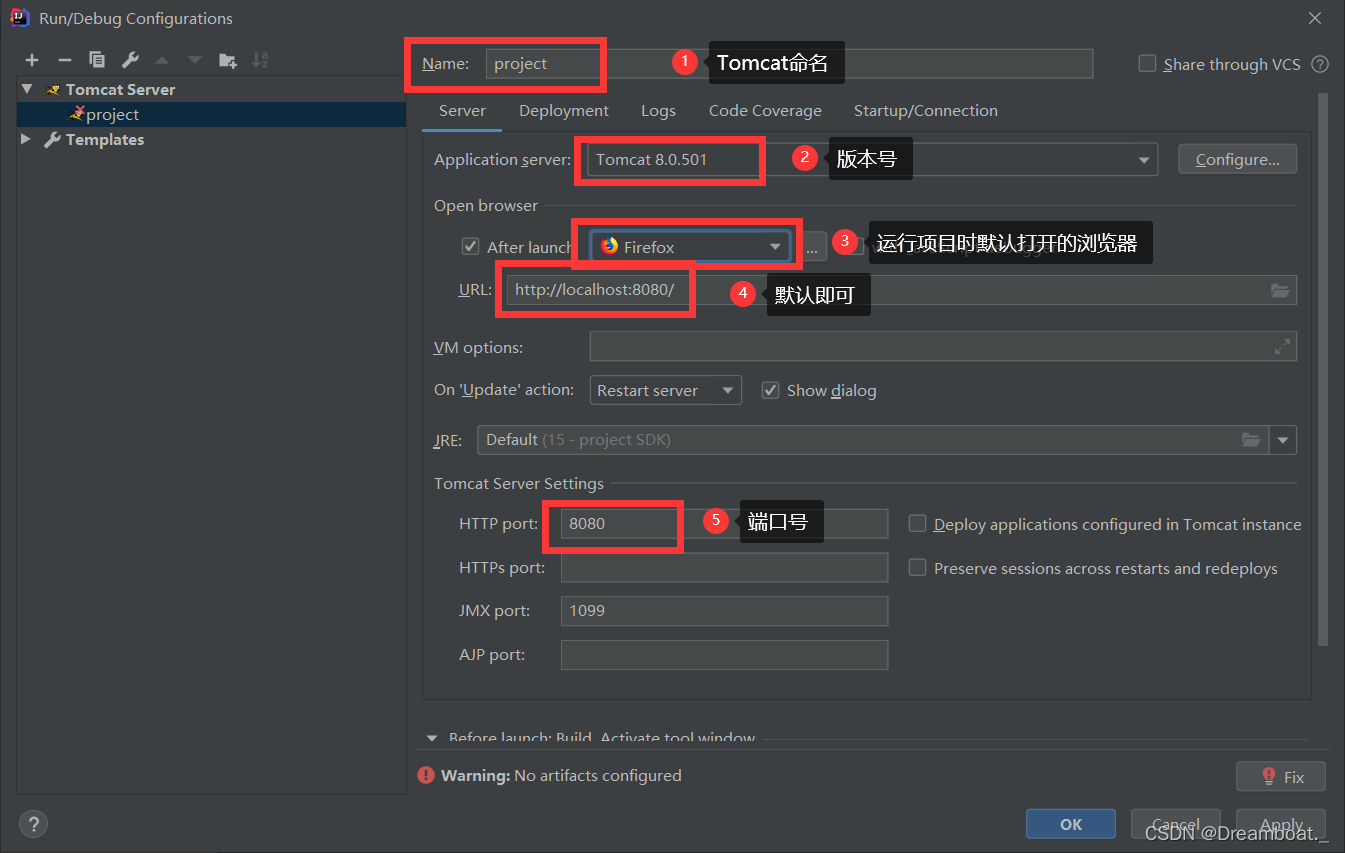Switch to the Startup/Connection tab
Screen dimensions: 1345x853
point(925,111)
